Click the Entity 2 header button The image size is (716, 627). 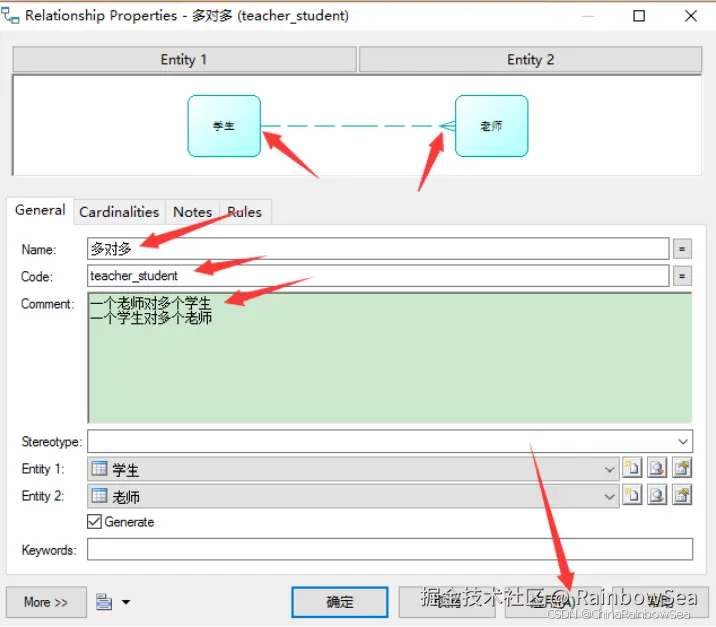[530, 59]
